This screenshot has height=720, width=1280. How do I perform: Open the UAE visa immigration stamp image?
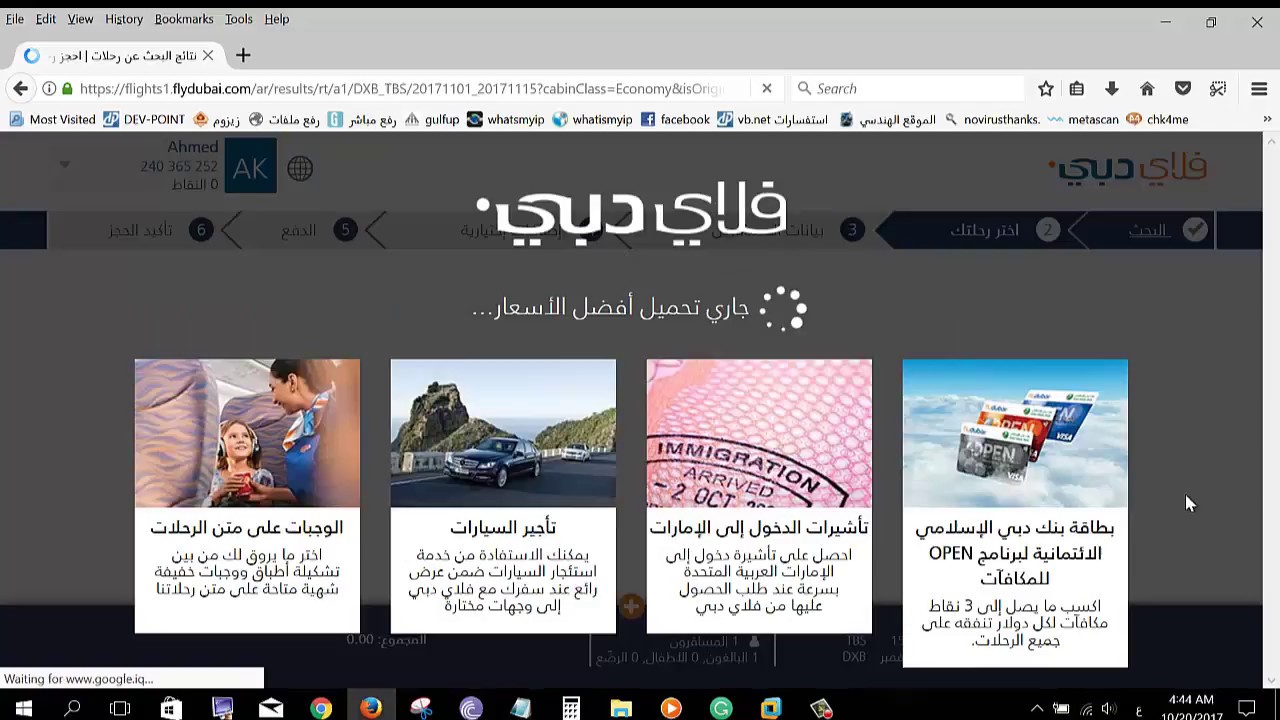(759, 433)
